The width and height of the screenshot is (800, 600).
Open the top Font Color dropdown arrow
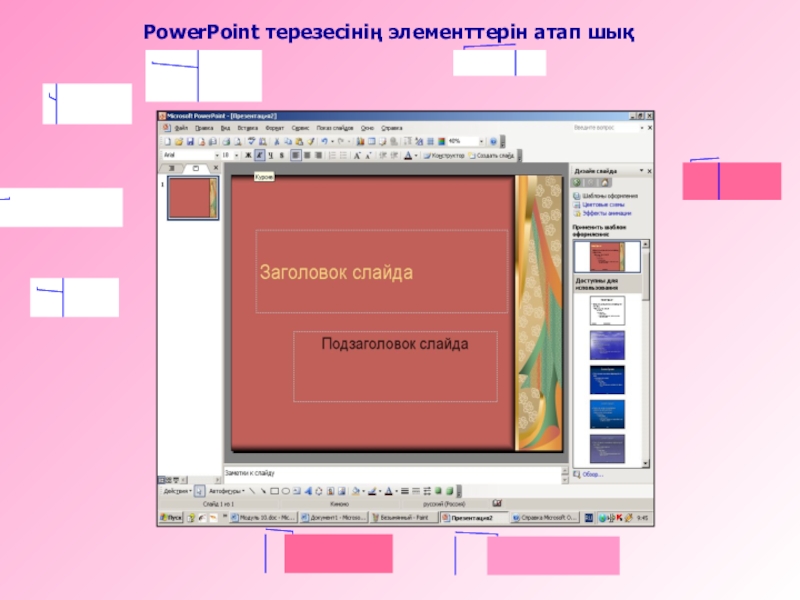point(416,156)
